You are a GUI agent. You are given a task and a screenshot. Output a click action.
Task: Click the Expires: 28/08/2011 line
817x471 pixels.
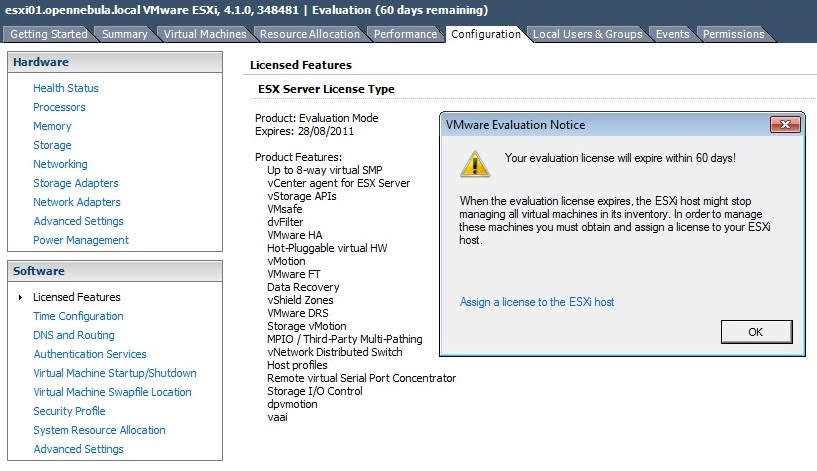(x=304, y=131)
